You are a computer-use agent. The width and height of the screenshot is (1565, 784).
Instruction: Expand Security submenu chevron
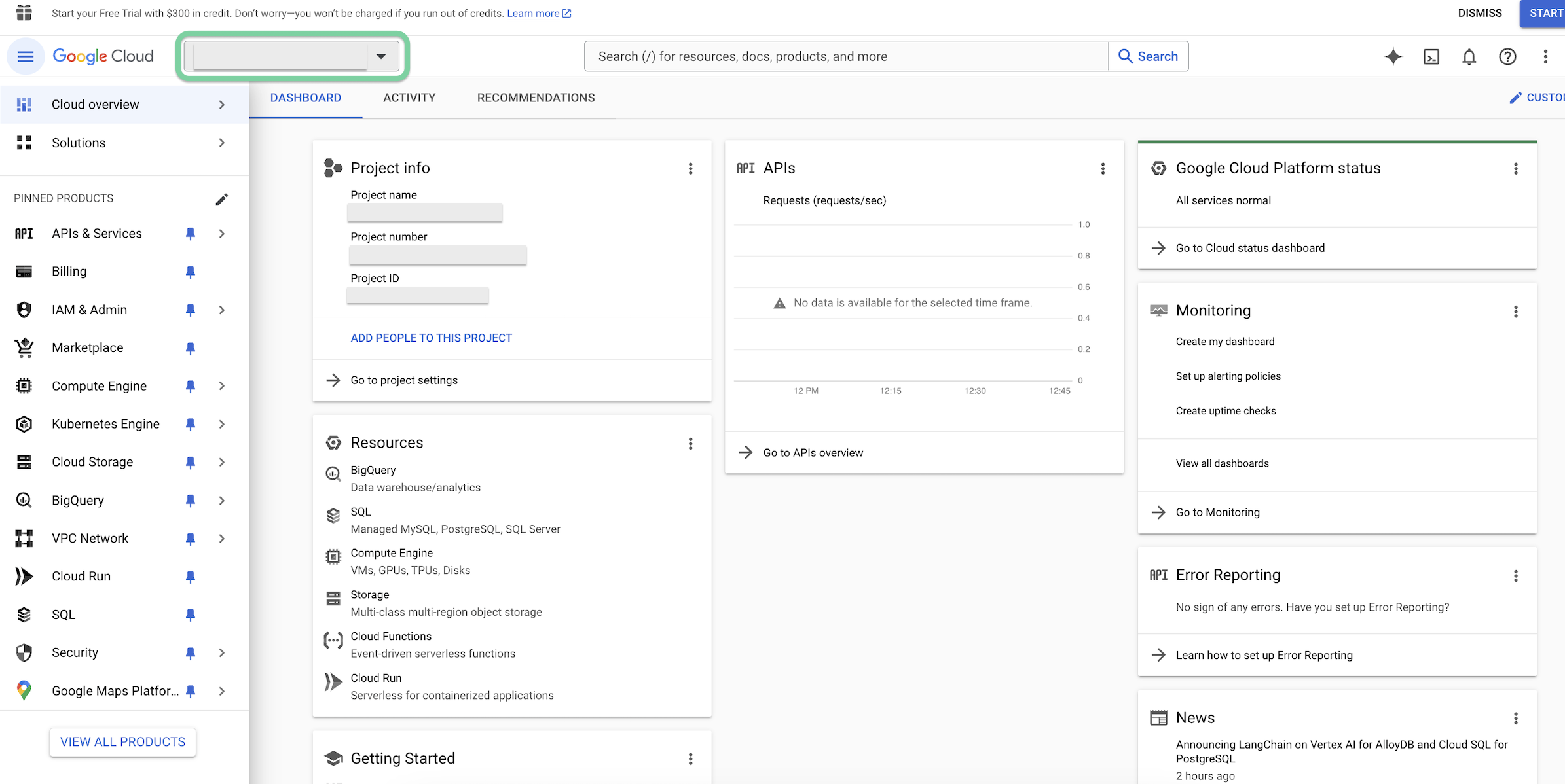222,652
